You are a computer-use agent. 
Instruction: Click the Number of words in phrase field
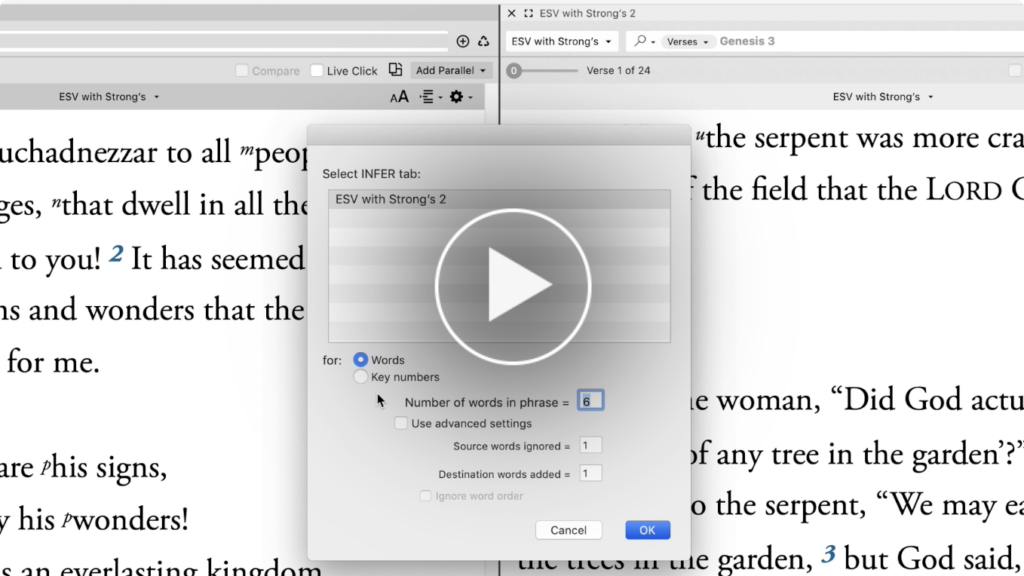[590, 401]
